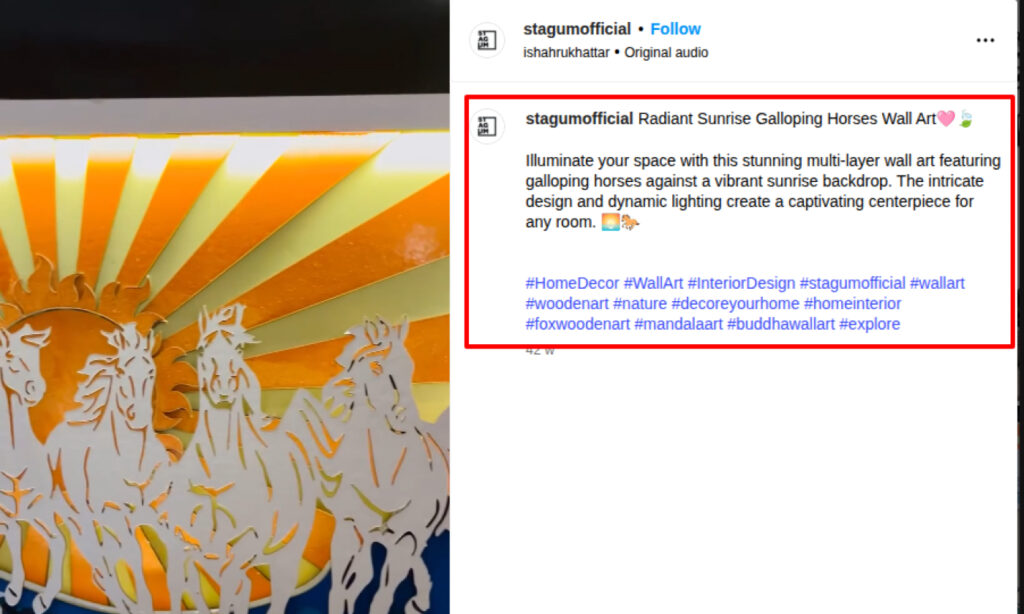Click the stagumofficial username in the caption
This screenshot has width=1024, height=614.
coord(579,119)
